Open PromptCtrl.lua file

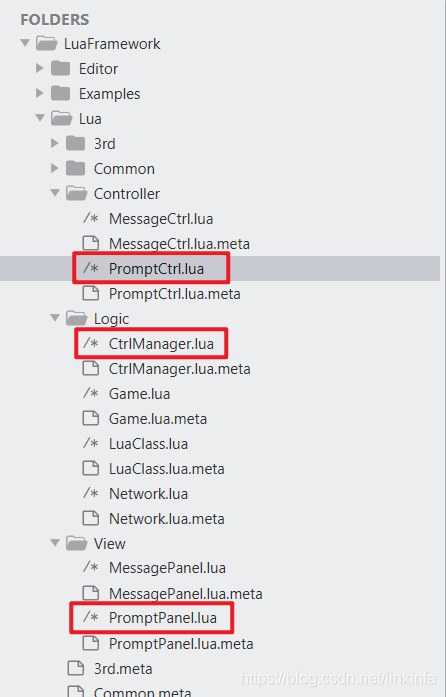pos(157,268)
